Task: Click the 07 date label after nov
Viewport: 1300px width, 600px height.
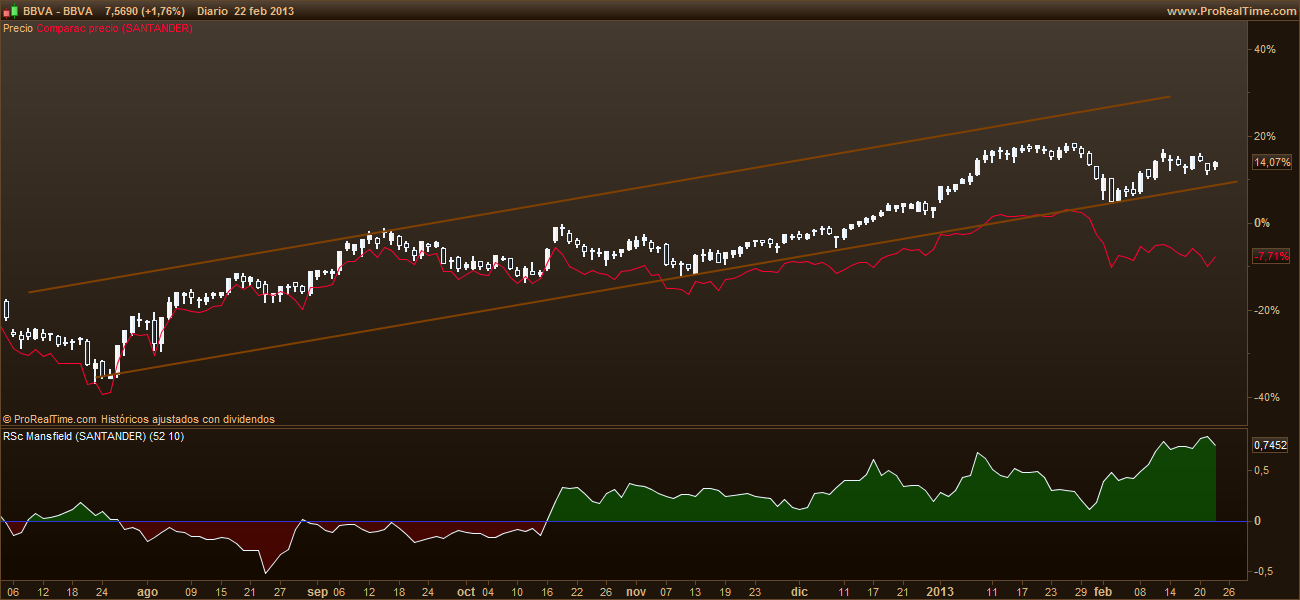Action: 666,591
